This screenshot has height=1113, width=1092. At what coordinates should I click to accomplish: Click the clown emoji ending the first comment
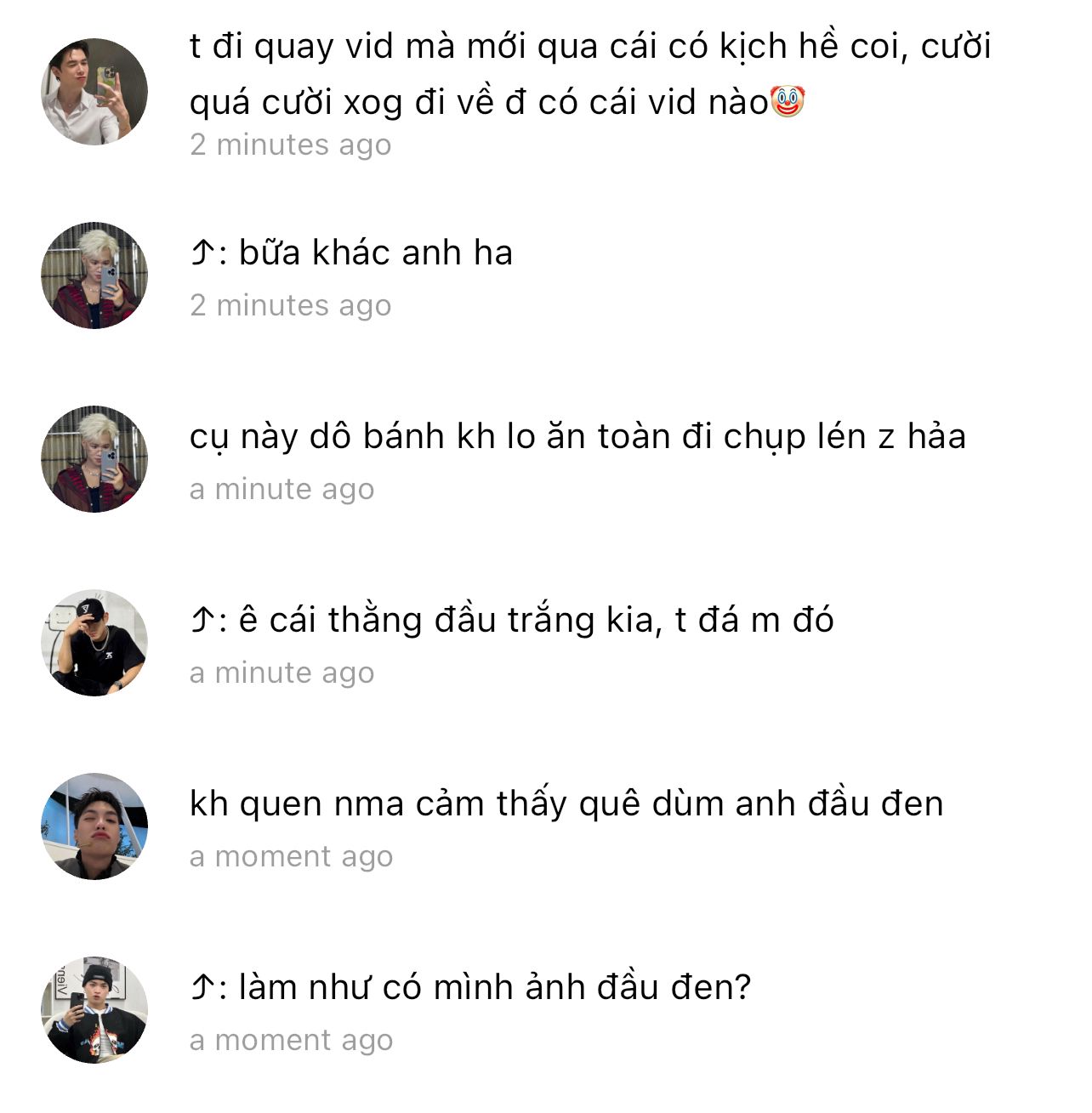click(x=788, y=102)
